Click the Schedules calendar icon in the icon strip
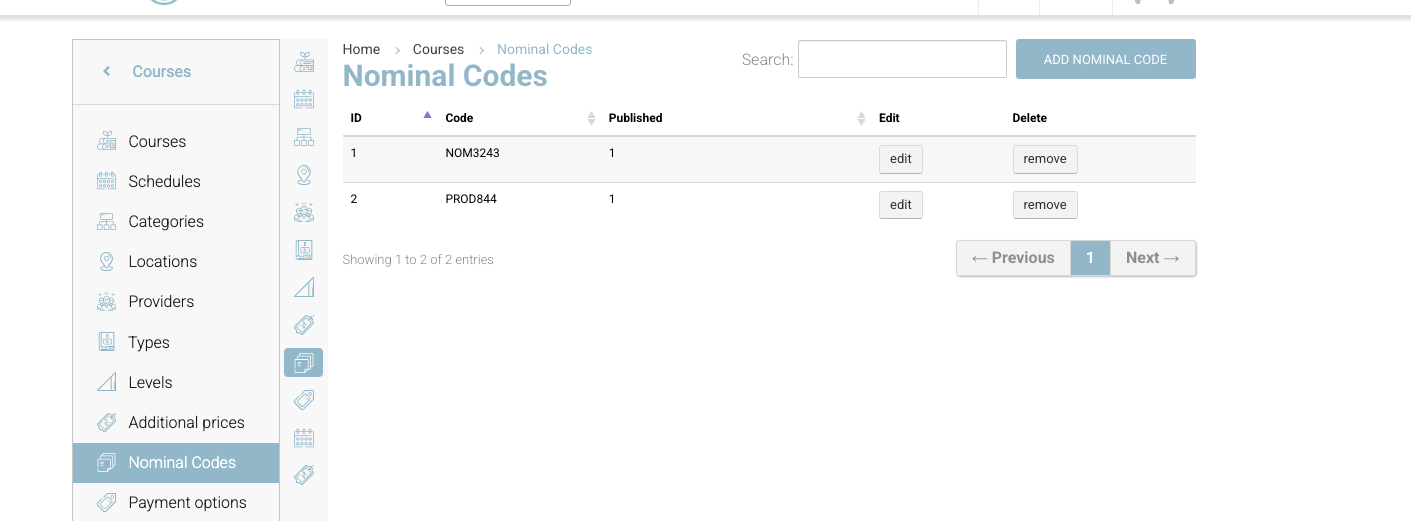1411x521 pixels. coord(304,99)
